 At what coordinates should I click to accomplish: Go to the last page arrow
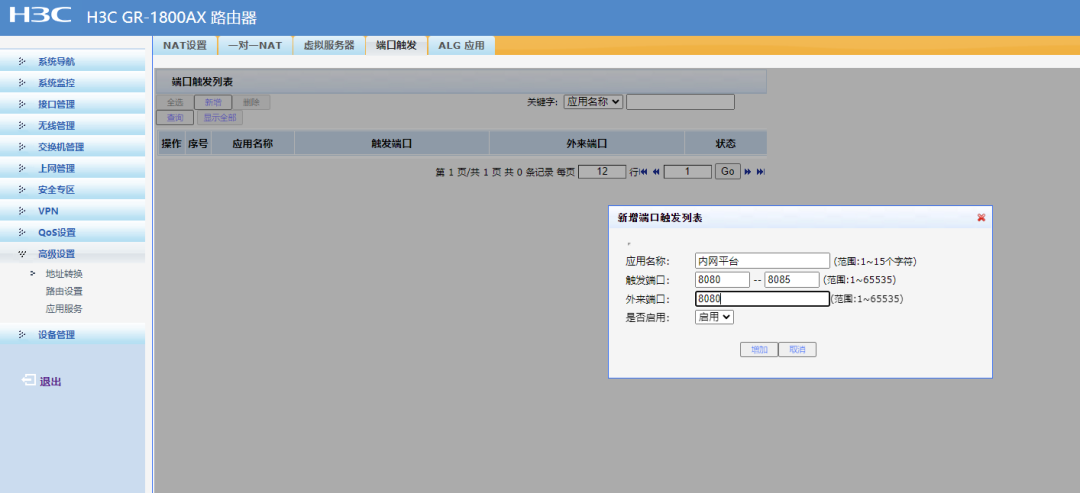pos(760,171)
